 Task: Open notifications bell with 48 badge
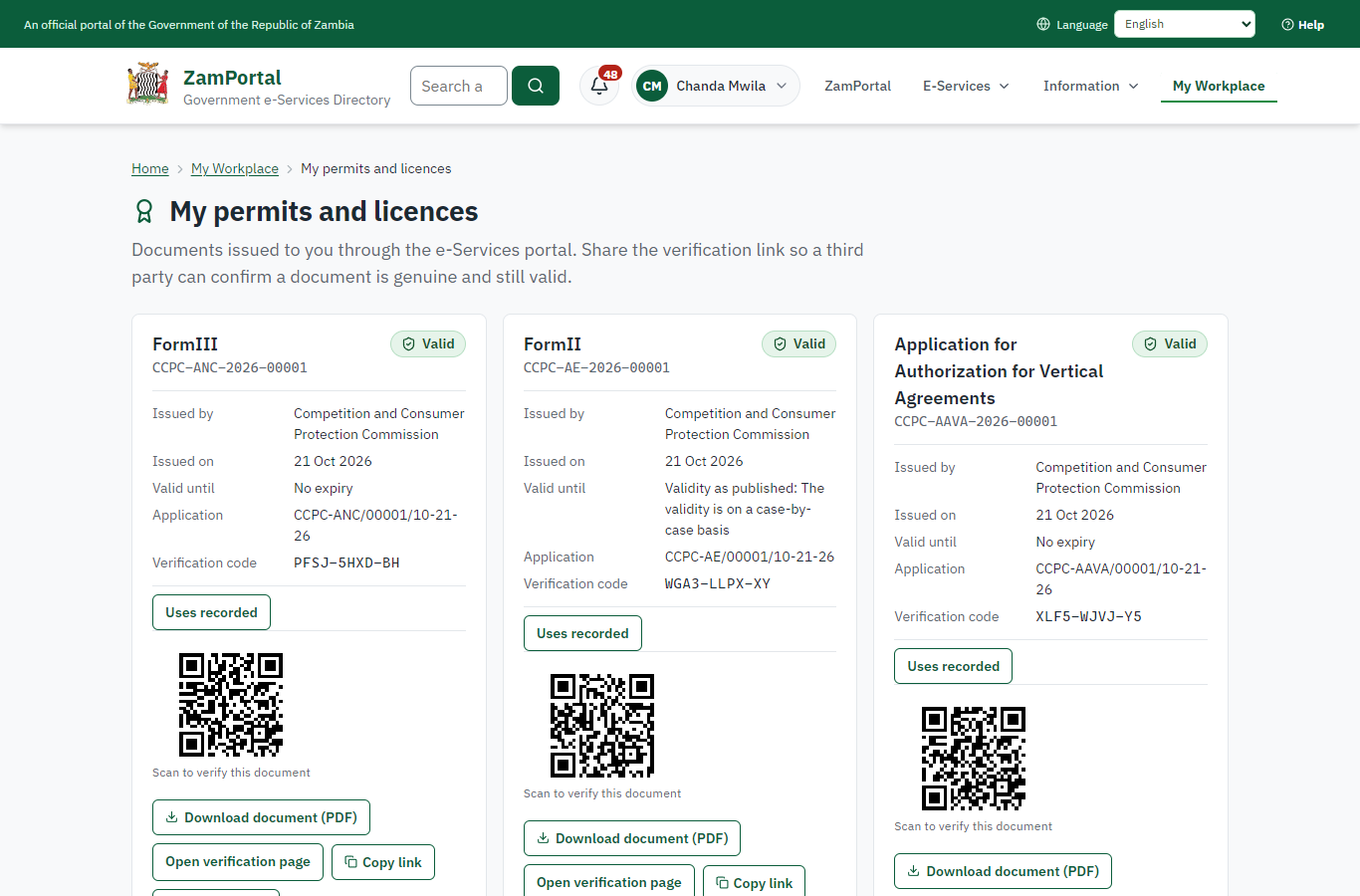click(599, 86)
